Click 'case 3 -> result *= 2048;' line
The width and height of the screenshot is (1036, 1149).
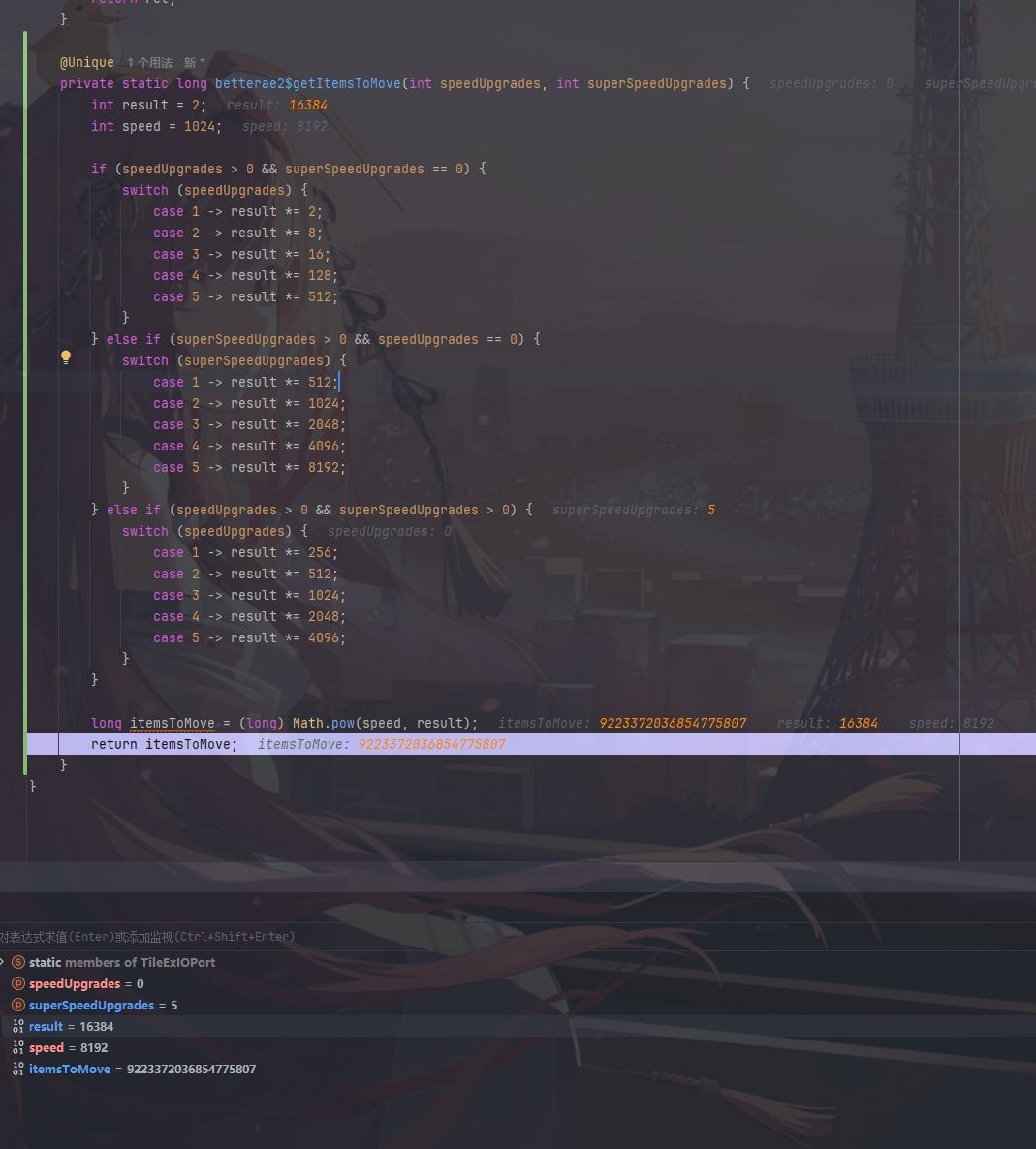coord(249,424)
